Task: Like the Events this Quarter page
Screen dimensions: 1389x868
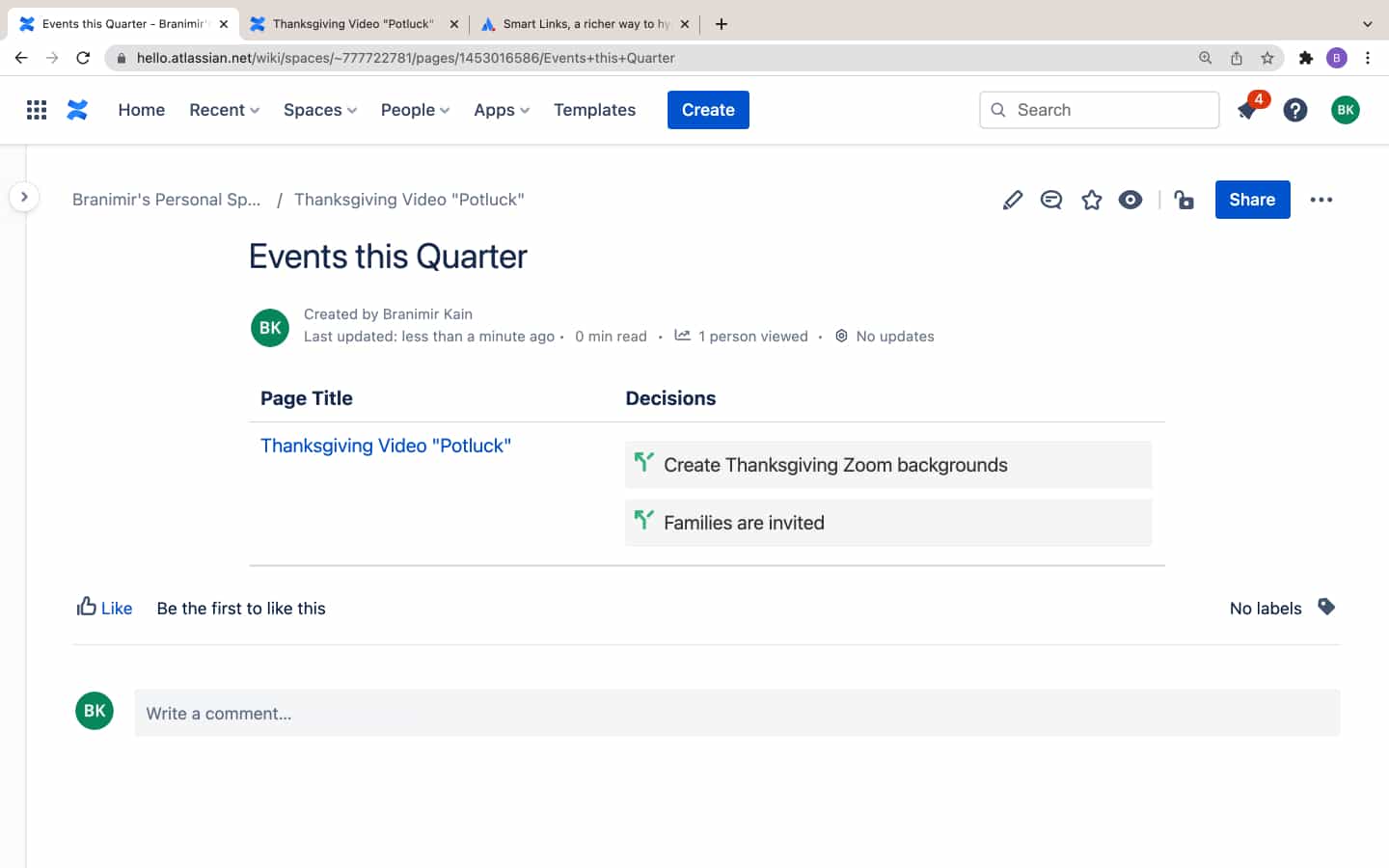Action: coord(104,608)
